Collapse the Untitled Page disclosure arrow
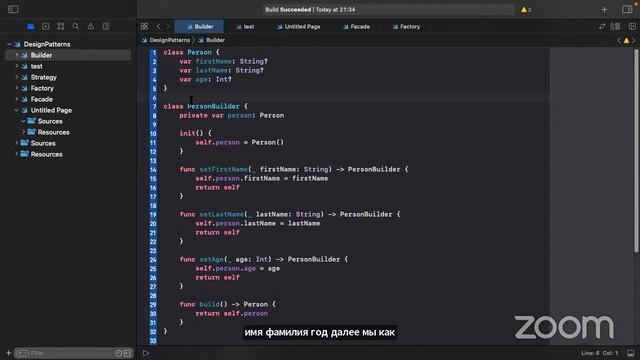The width and height of the screenshot is (640, 360). (17, 110)
